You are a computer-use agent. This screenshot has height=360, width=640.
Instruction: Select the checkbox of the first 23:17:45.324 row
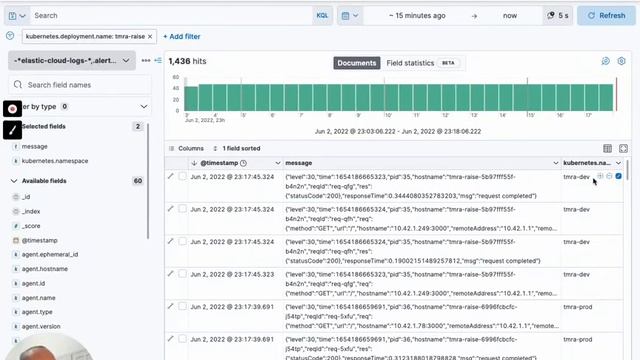(x=182, y=176)
